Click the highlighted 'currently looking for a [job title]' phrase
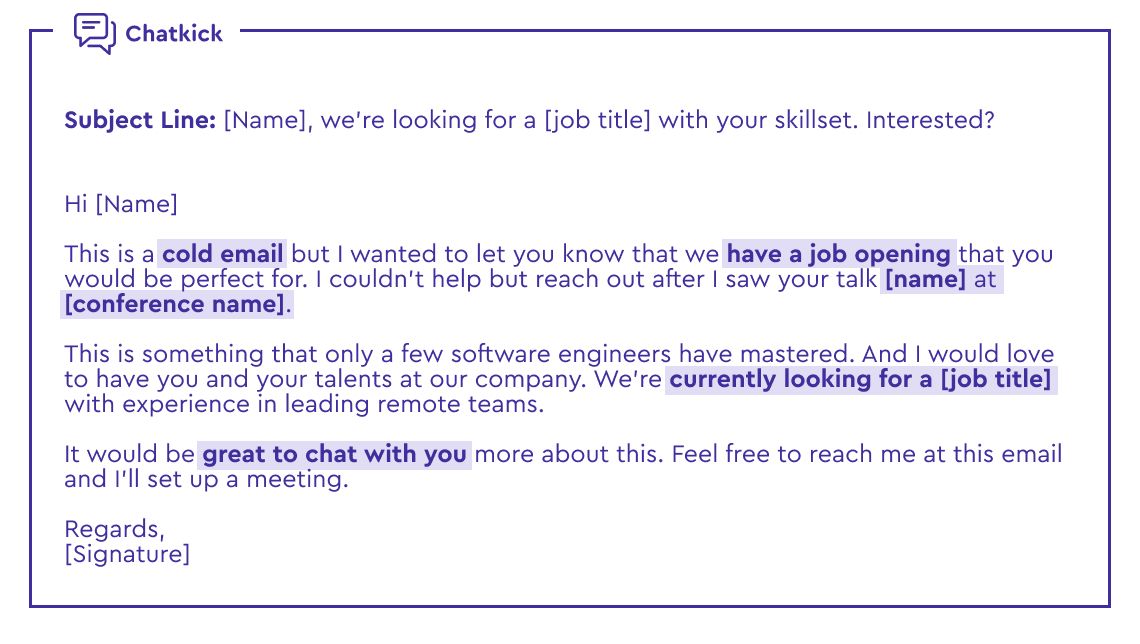Viewport: 1140px width, 644px height. click(x=861, y=379)
